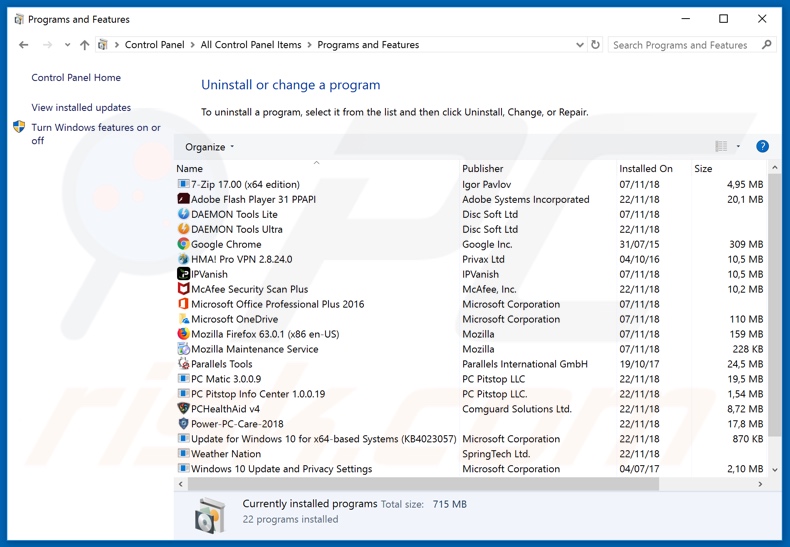Image resolution: width=790 pixels, height=547 pixels.
Task: Click the PC Matic 3.0.0.9 icon
Action: (x=183, y=379)
